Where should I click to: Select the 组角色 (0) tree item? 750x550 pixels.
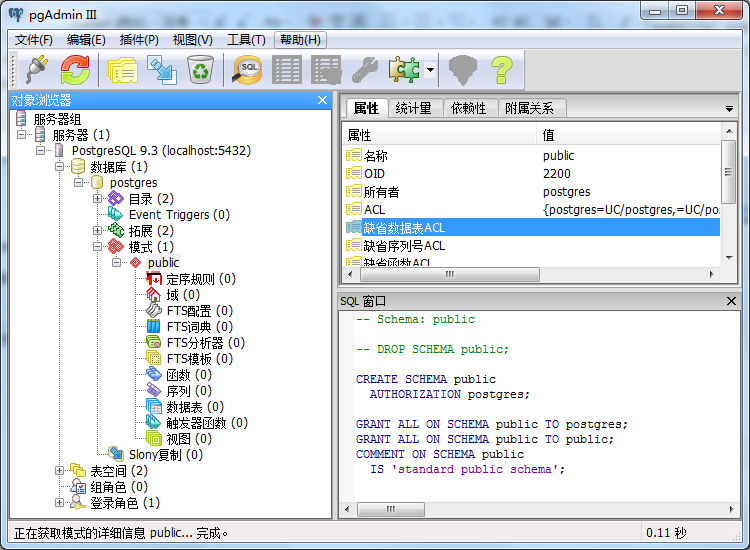pyautogui.click(x=119, y=487)
